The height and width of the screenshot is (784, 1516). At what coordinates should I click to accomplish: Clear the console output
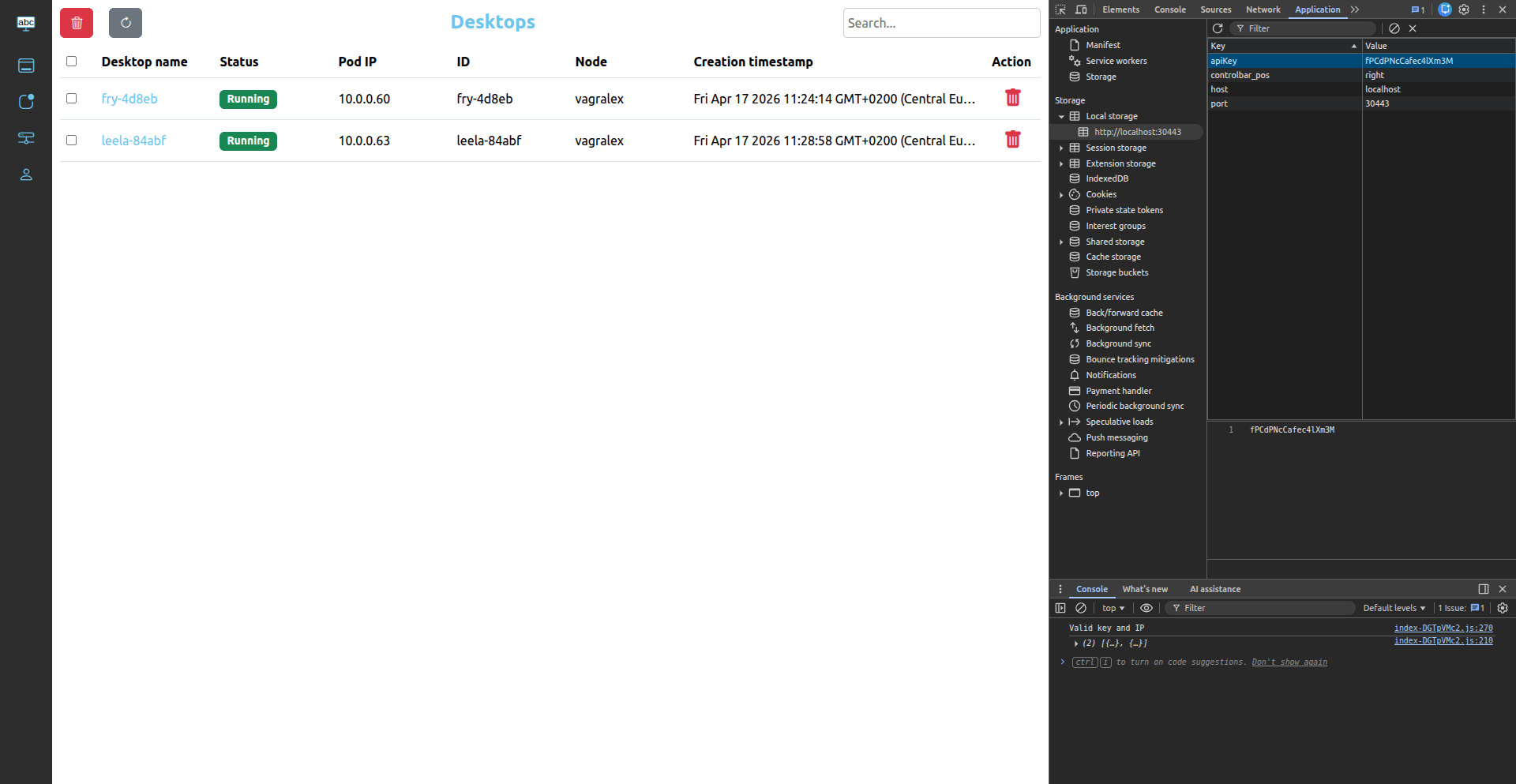(1081, 608)
